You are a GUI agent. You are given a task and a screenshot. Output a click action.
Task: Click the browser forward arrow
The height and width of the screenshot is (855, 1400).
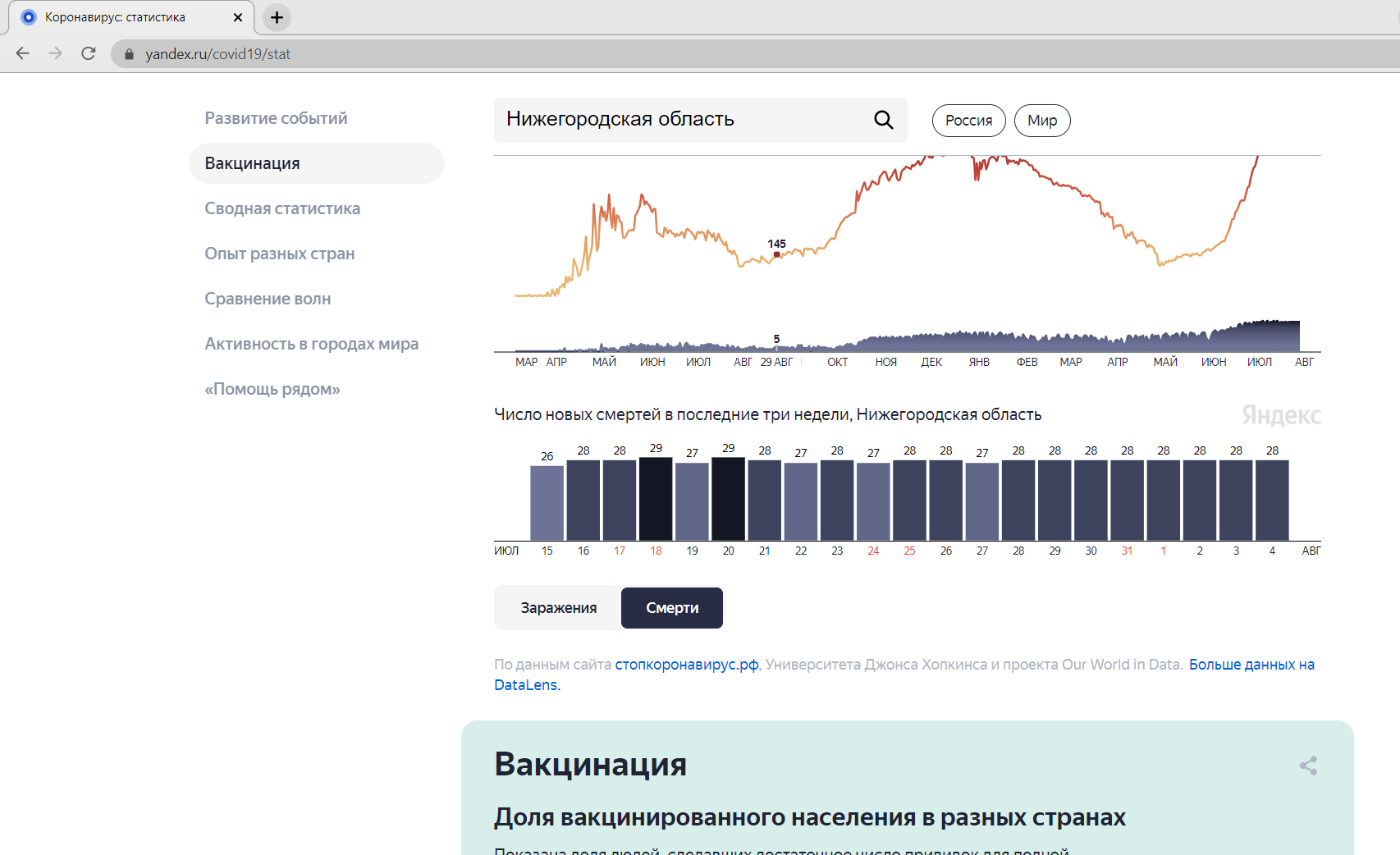pyautogui.click(x=55, y=53)
